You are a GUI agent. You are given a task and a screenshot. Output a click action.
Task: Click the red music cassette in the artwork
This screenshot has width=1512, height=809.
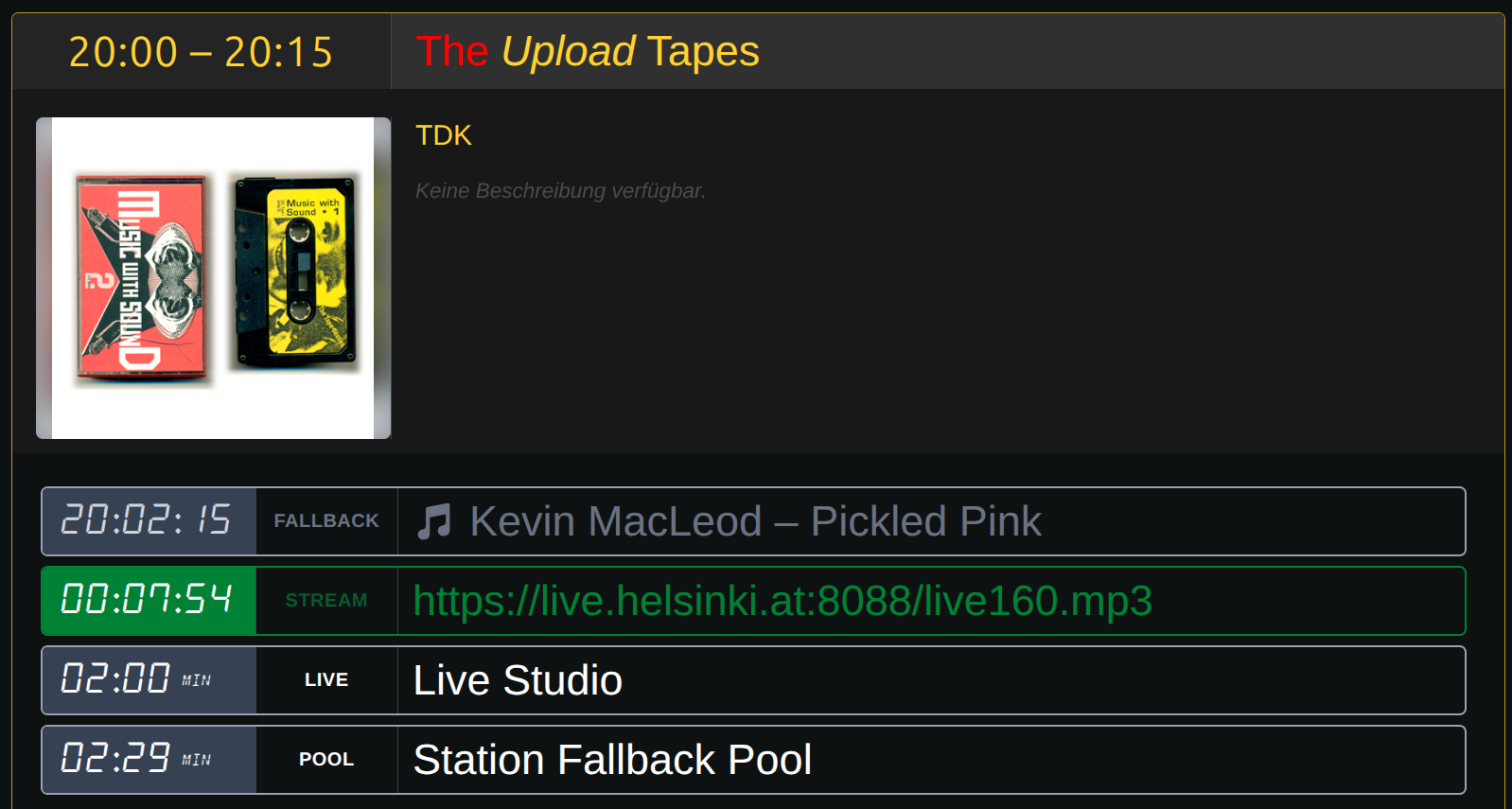click(x=141, y=278)
